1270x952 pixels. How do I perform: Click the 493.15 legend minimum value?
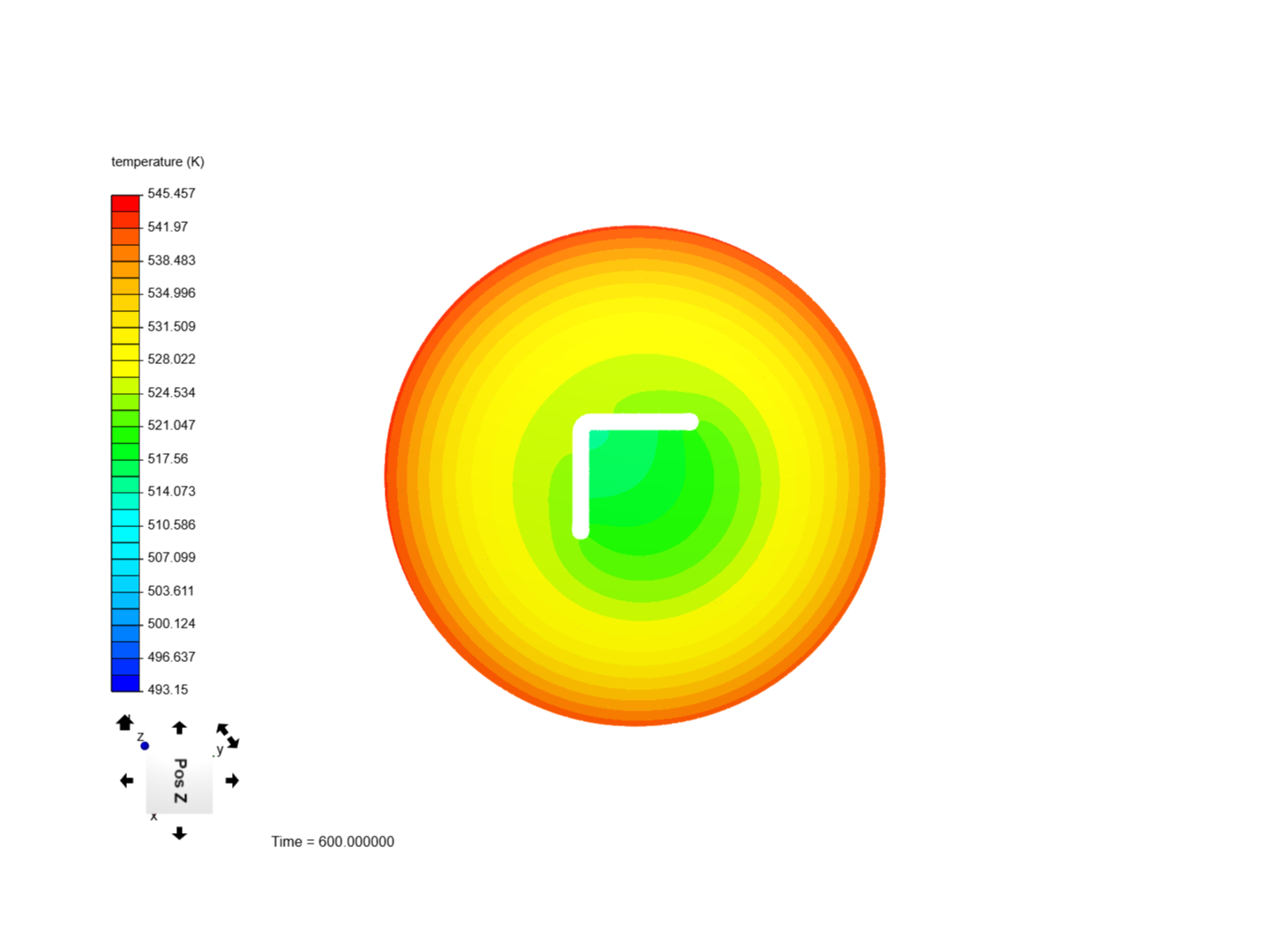click(168, 689)
